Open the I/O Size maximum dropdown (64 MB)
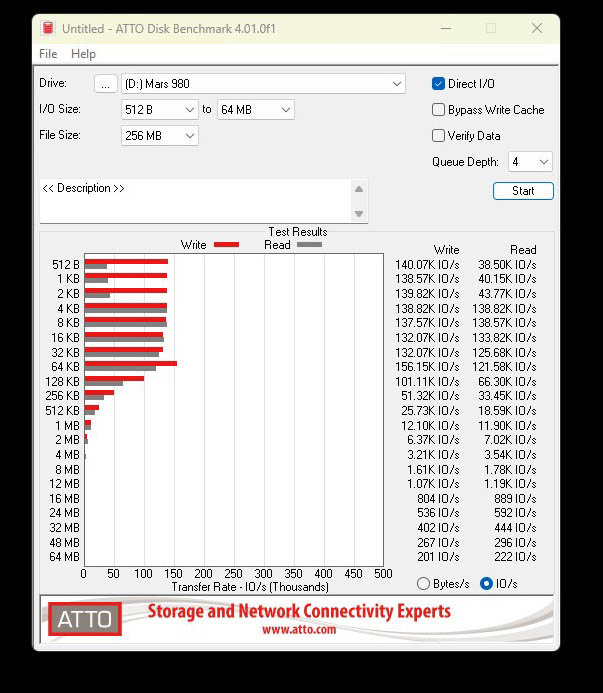 [256, 110]
